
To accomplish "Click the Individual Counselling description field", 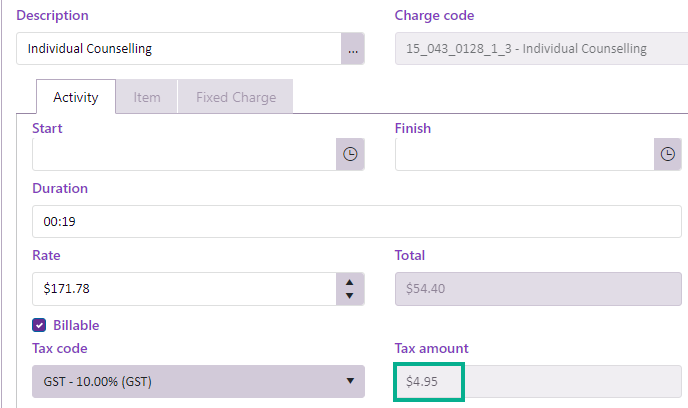I will pyautogui.click(x=180, y=48).
